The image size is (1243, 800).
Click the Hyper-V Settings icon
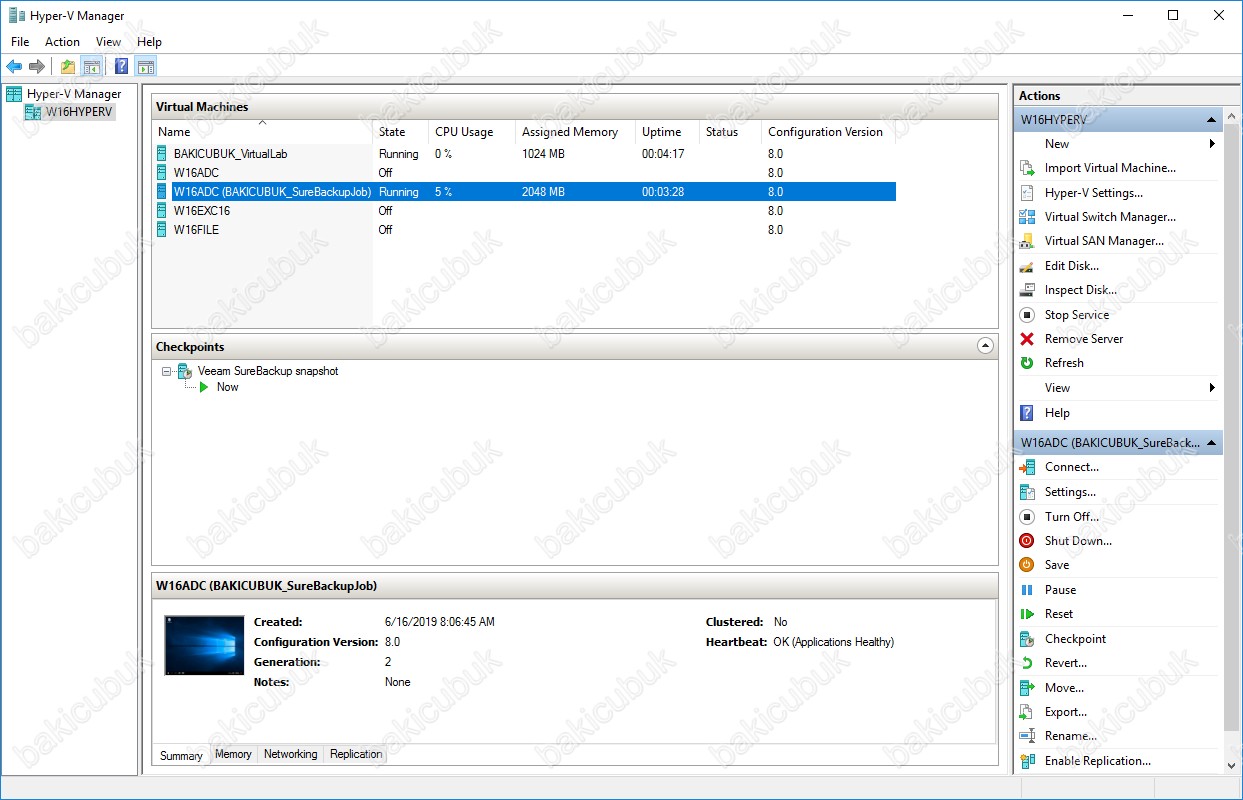coord(1026,193)
